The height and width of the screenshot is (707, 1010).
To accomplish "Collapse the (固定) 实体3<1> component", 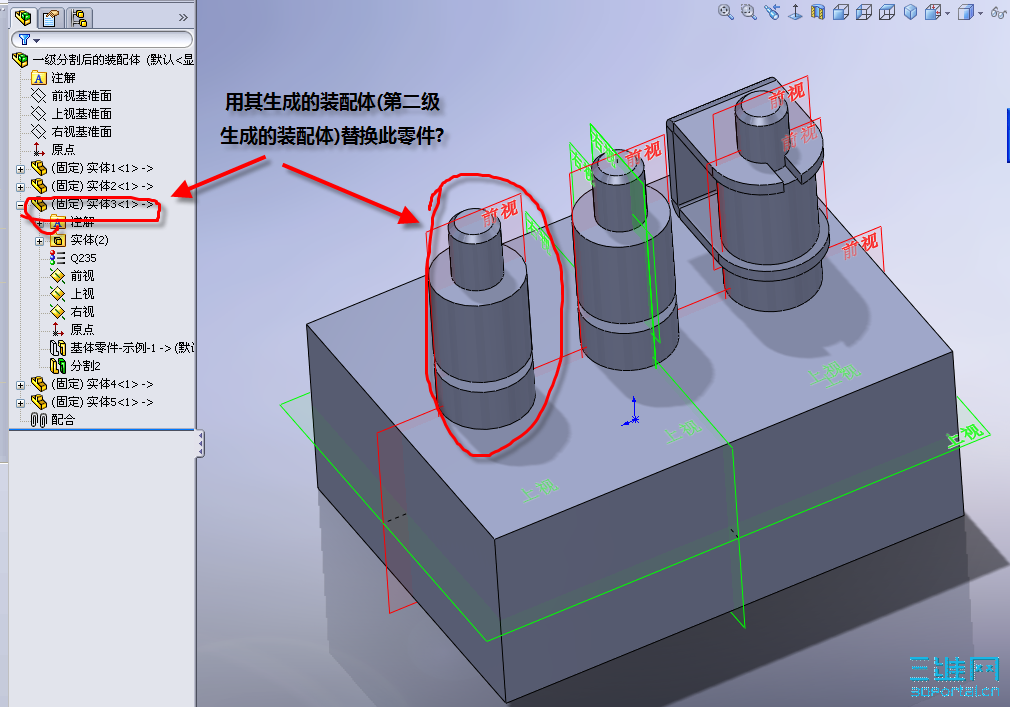I will click(x=21, y=205).
